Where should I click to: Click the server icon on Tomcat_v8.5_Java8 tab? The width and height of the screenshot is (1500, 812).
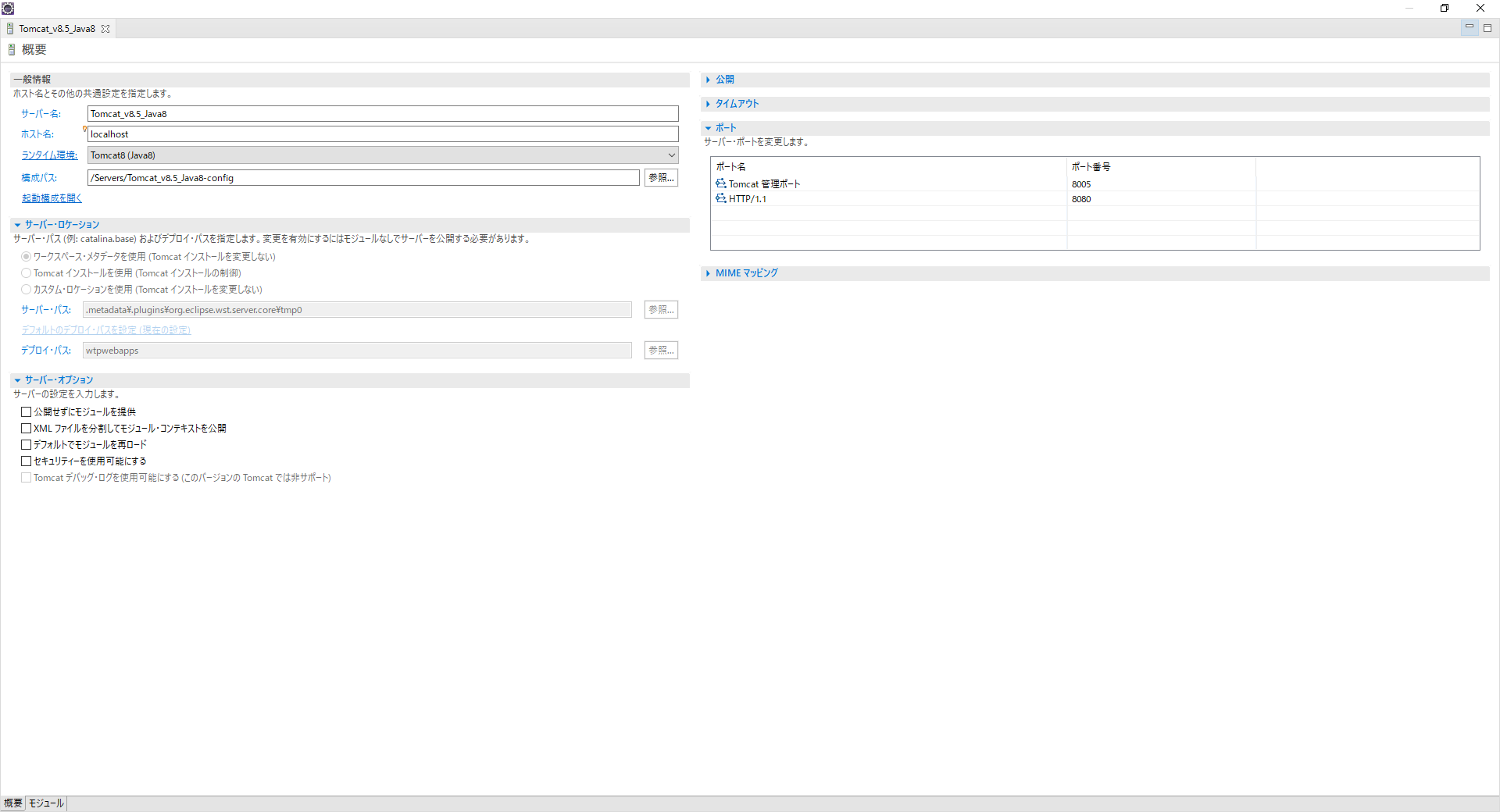tap(10, 29)
